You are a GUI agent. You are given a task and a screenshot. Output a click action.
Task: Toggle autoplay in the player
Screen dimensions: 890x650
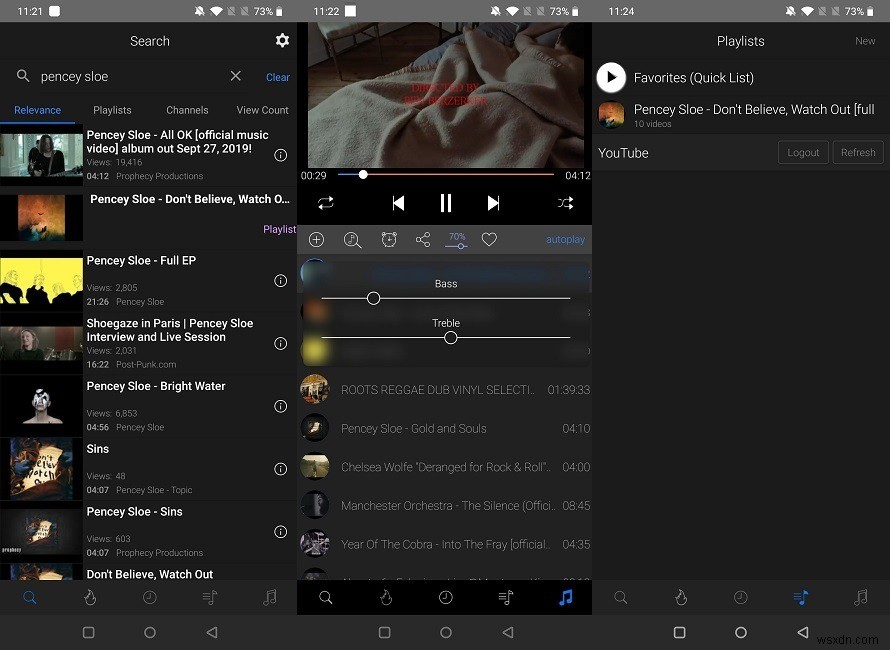point(565,240)
